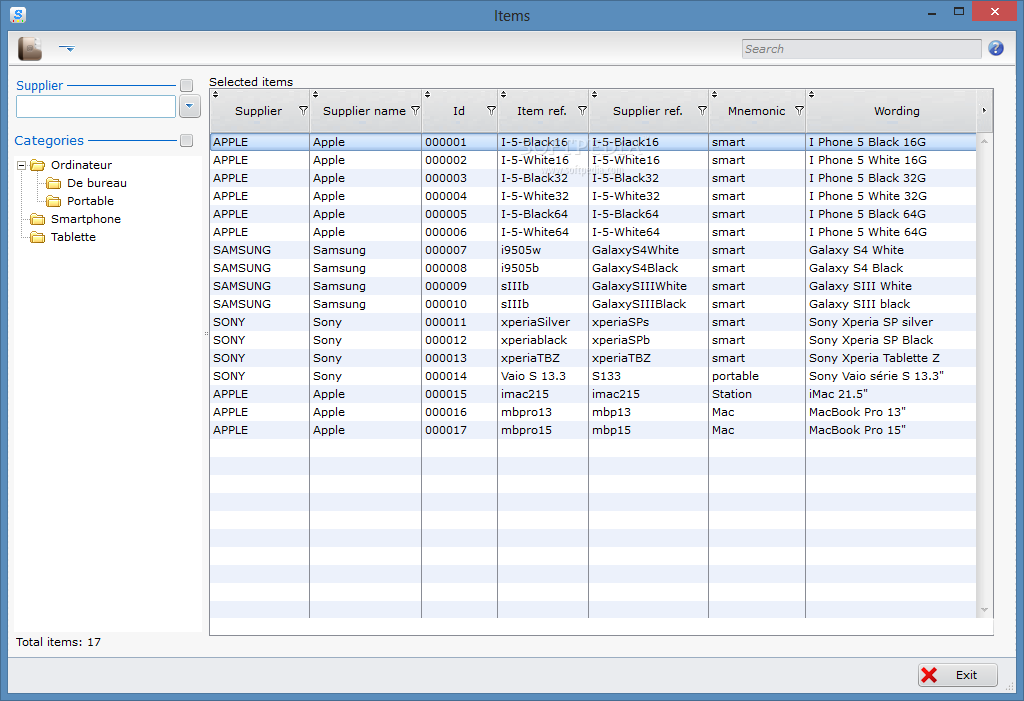
Task: Click sort arrows on Wording header
Action: point(811,95)
